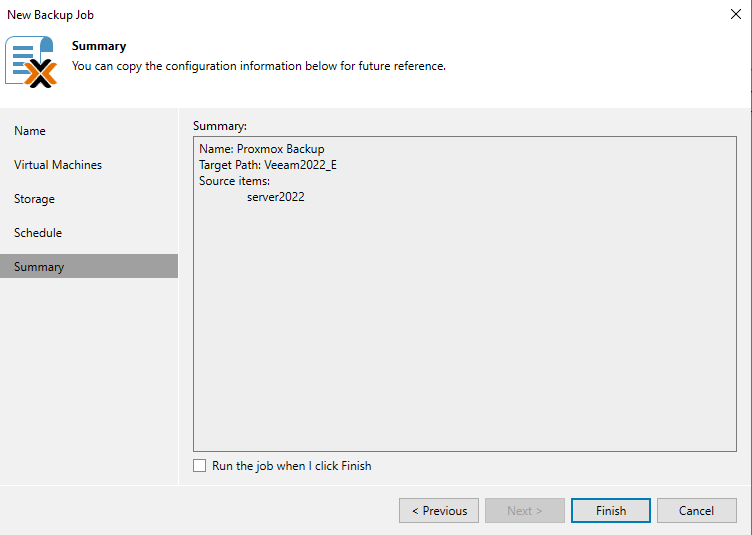Screen dimensions: 752x535
Task: Click the Target Path Veeam2022_E line
Action: click(267, 165)
